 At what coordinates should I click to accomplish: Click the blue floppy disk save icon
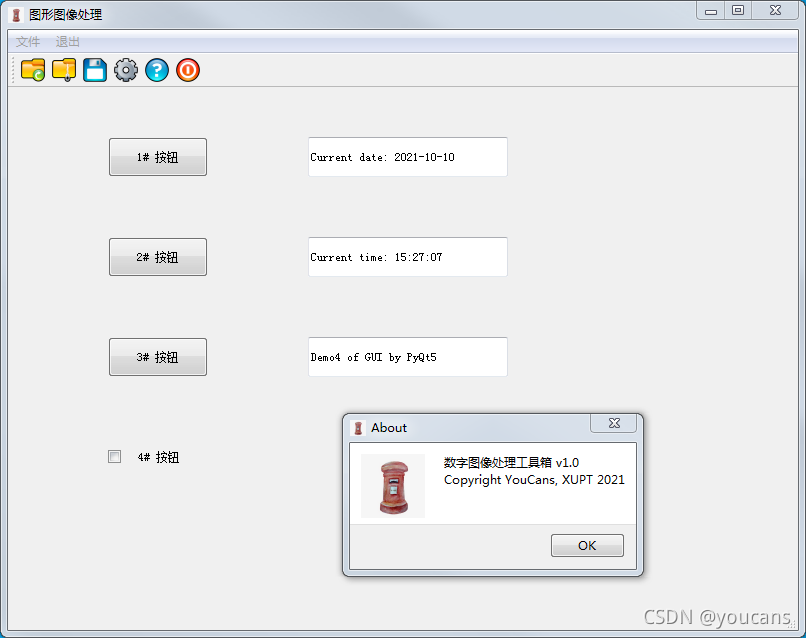pyautogui.click(x=95, y=70)
